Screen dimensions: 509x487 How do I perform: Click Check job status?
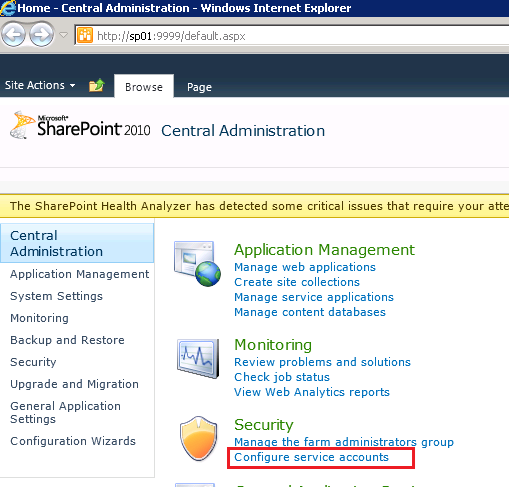[x=282, y=377]
